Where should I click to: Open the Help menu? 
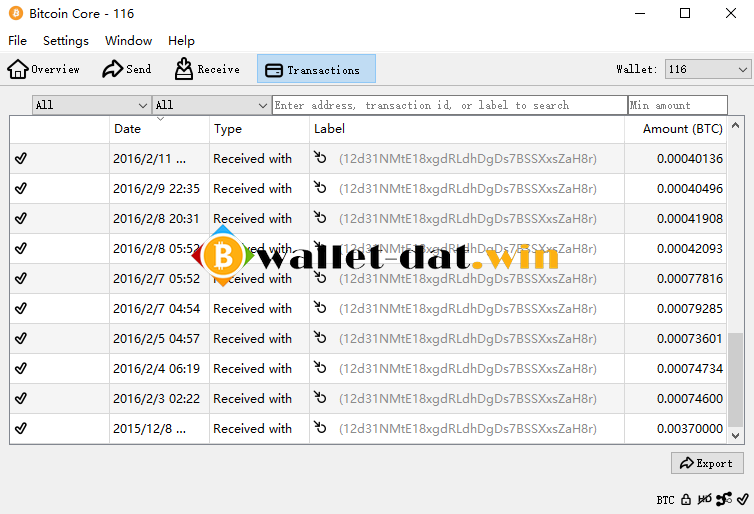click(x=181, y=41)
